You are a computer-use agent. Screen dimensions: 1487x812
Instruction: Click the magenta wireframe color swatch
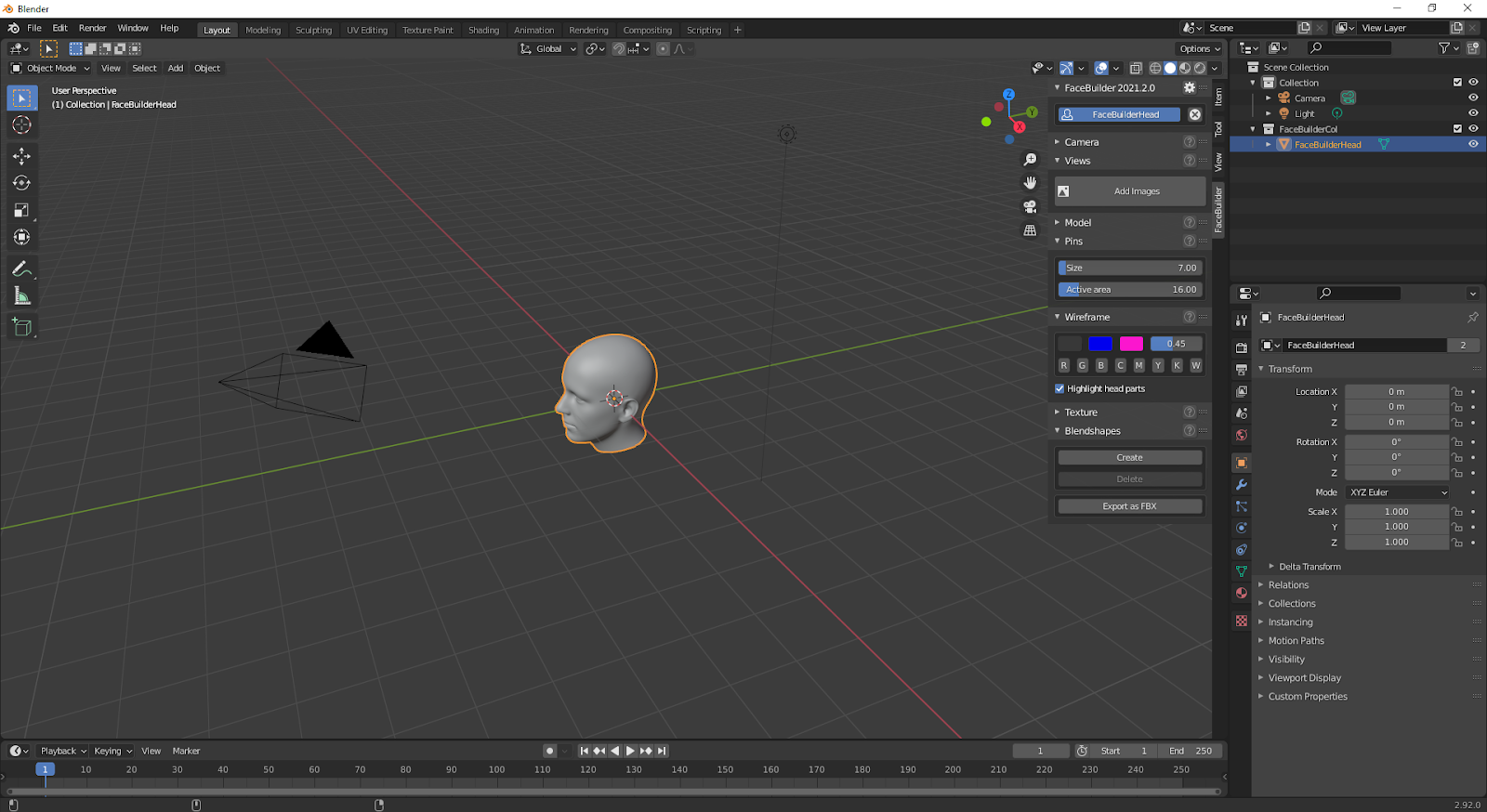tap(1131, 344)
